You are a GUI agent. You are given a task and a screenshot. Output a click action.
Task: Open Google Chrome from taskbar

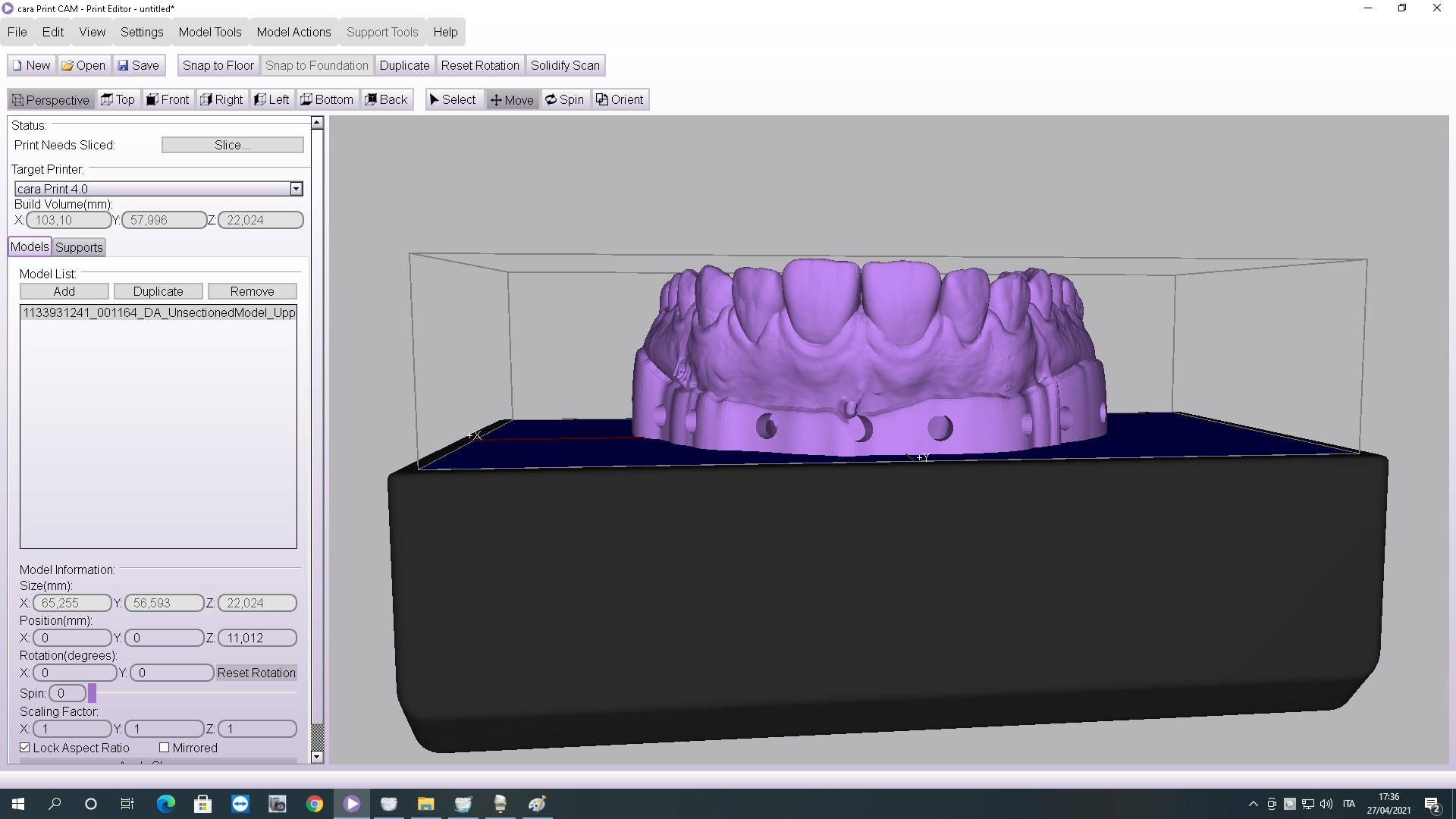(314, 804)
